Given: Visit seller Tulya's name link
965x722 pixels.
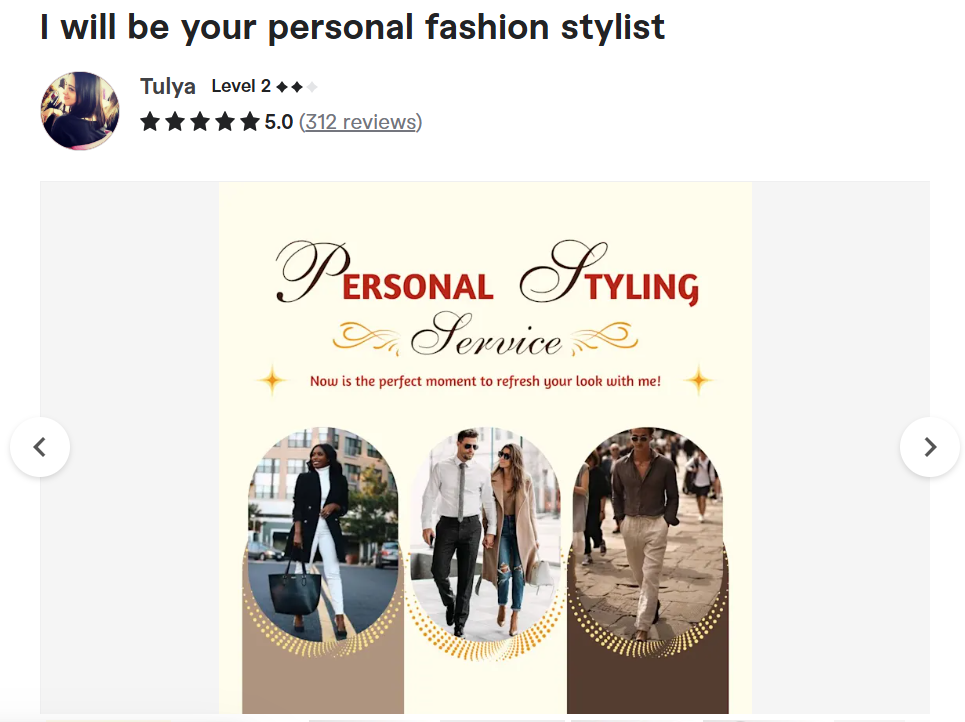Looking at the screenshot, I should pos(167,87).
